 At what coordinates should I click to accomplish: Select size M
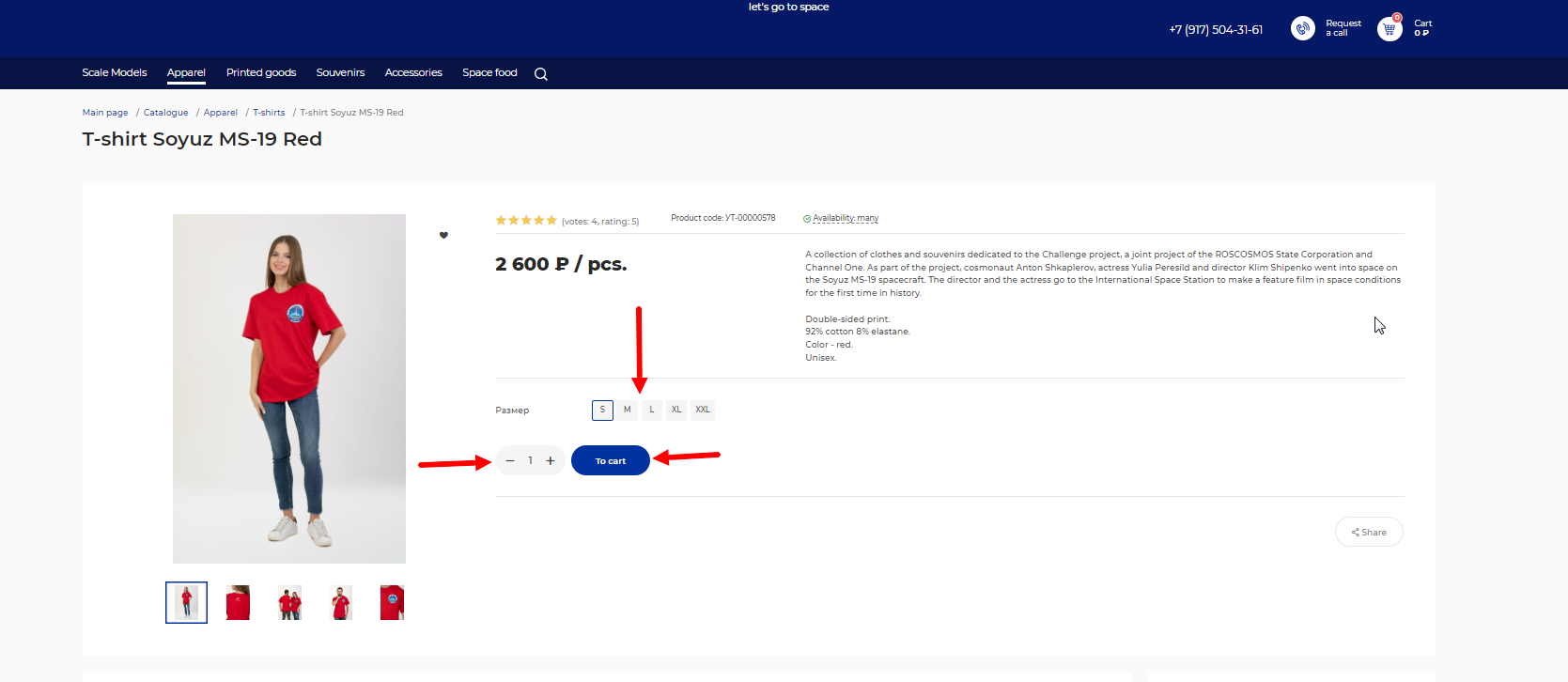tap(628, 410)
